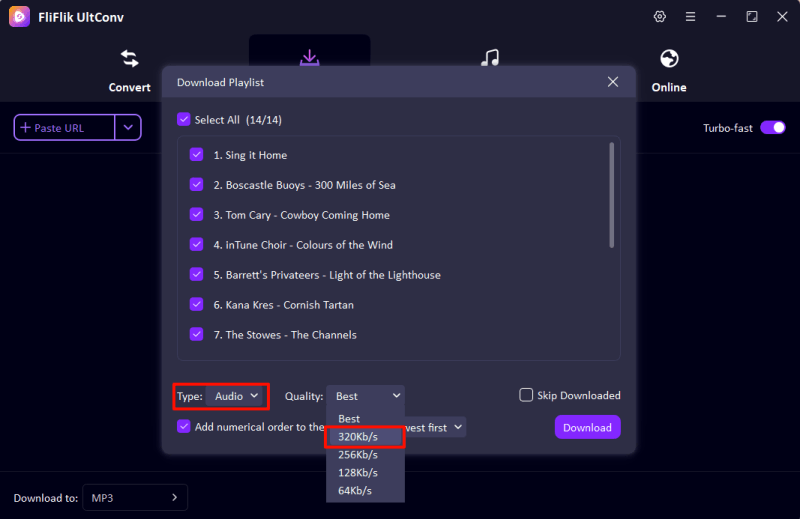Enable the Skip Downloaded checkbox
This screenshot has width=800, height=519.
click(526, 395)
